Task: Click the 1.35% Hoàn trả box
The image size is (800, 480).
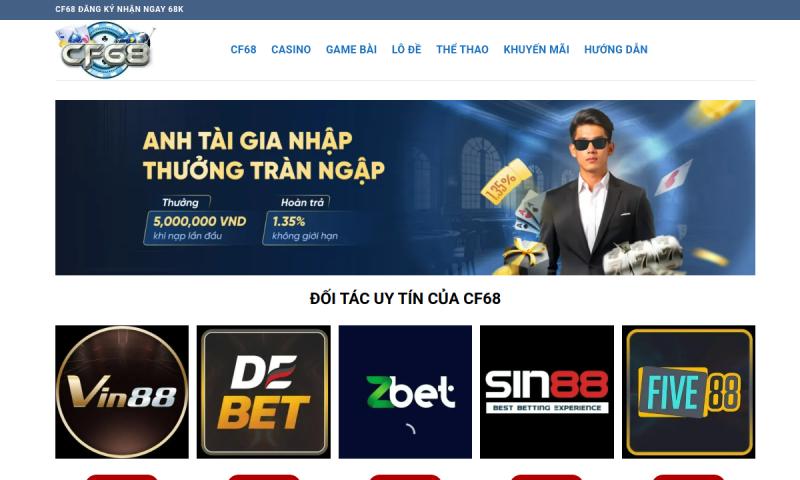Action: pos(305,228)
